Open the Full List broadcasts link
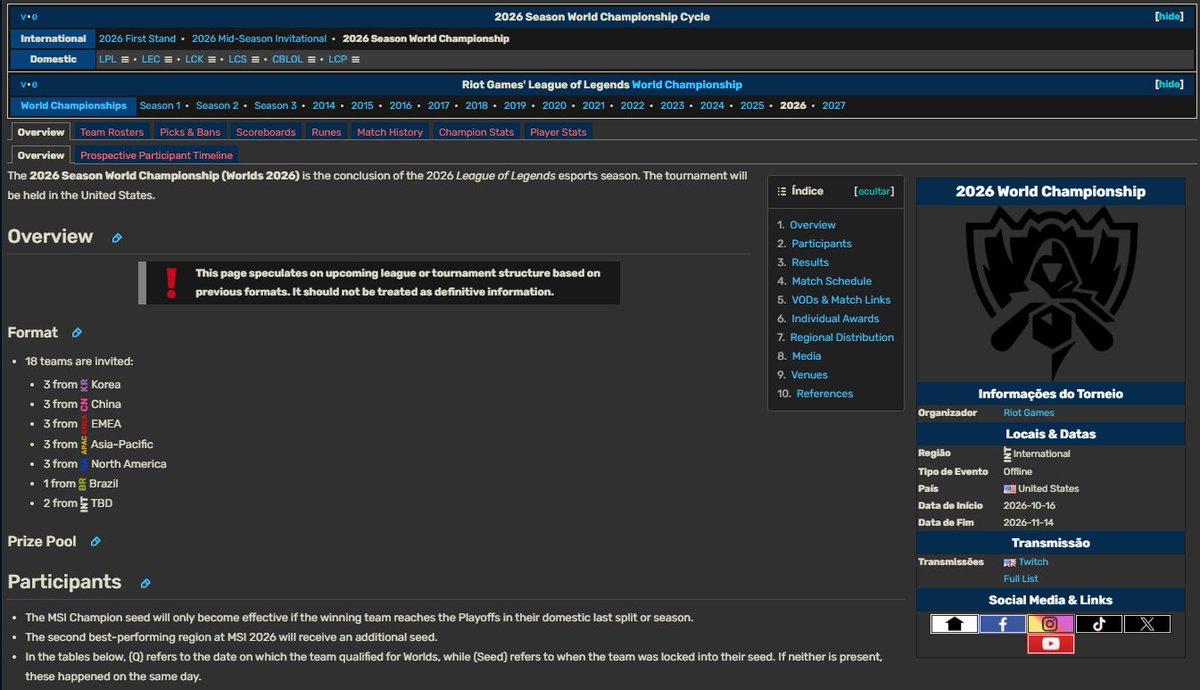 (x=1021, y=579)
